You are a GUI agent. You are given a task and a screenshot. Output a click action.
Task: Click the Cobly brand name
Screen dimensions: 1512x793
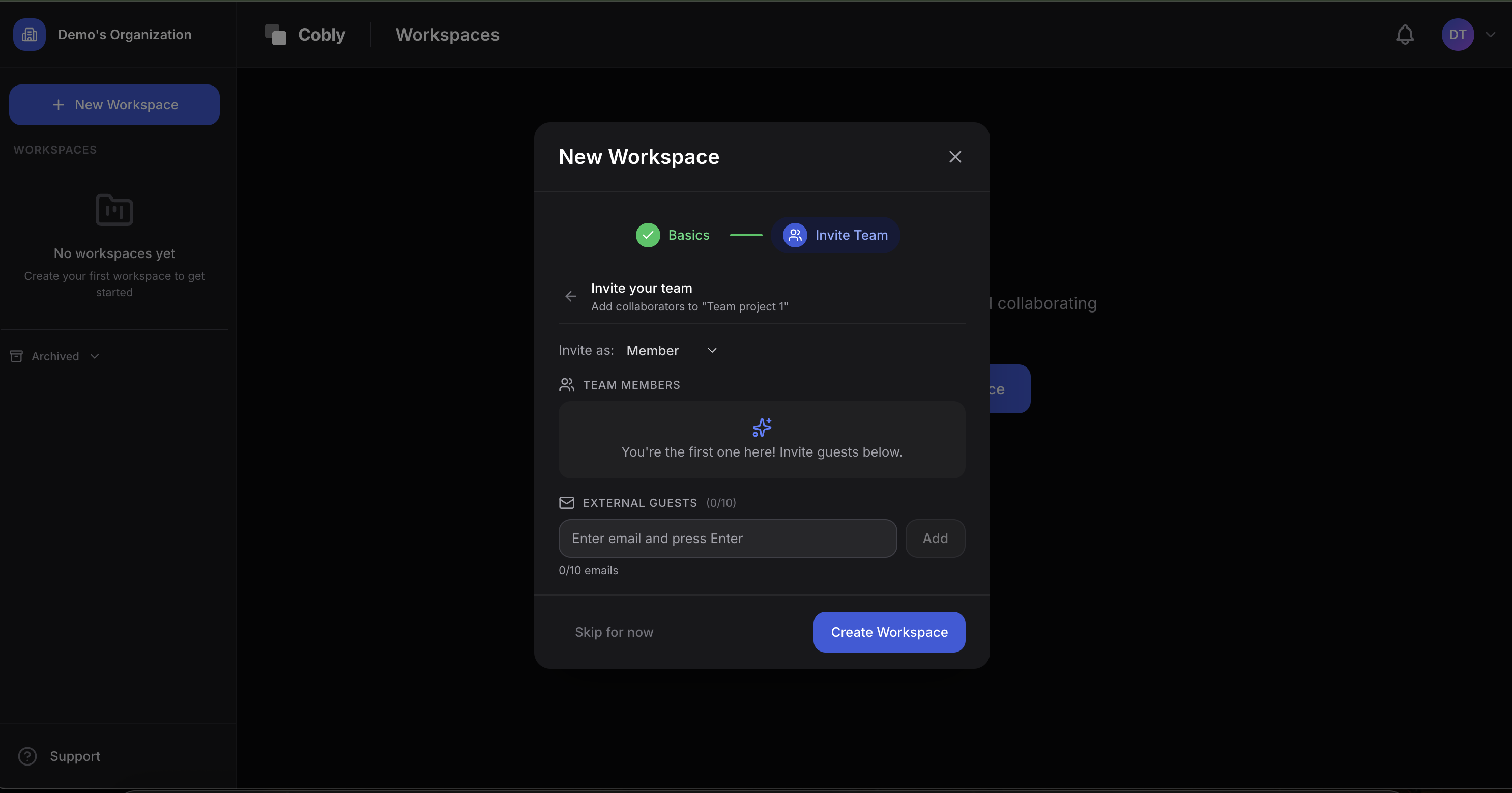[x=322, y=35]
